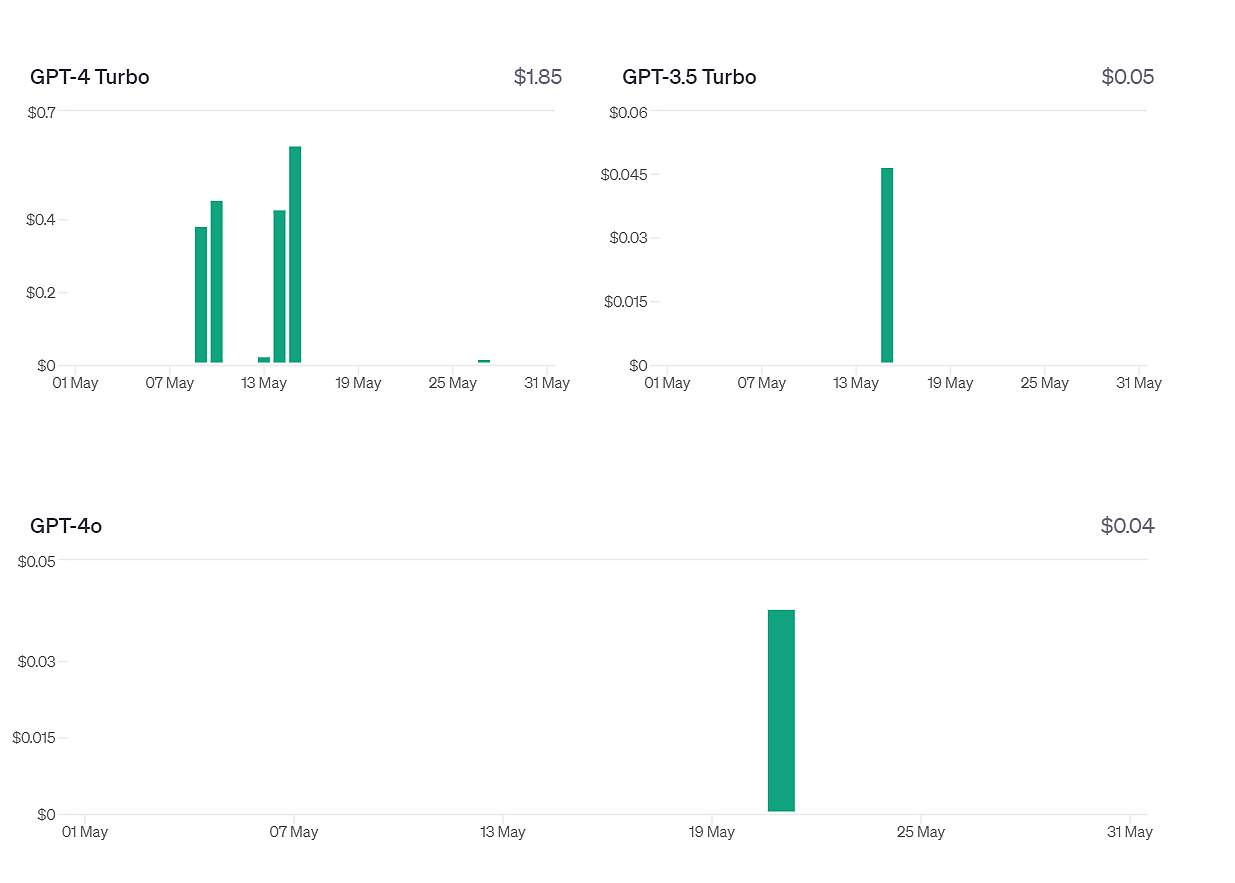
Task: Click '13 May' on the GPT-4o axis
Action: tap(503, 832)
